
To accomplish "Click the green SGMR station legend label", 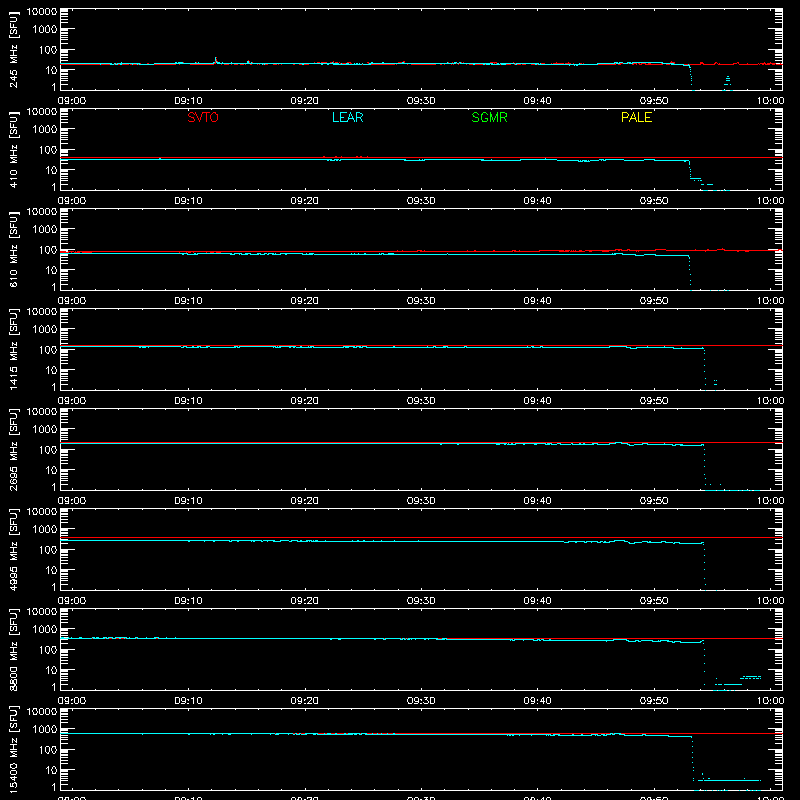I will click(489, 117).
